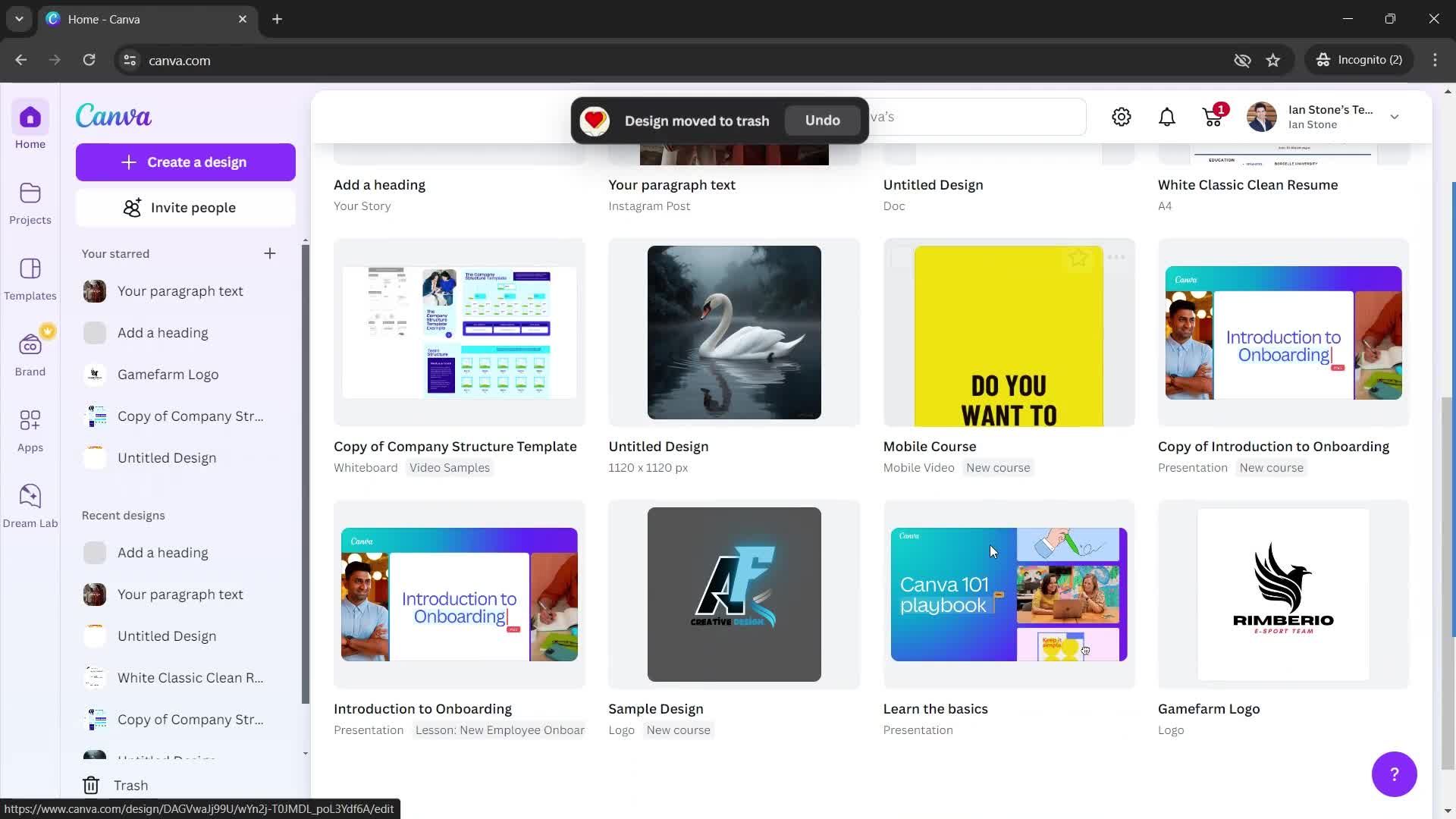The height and width of the screenshot is (819, 1456).
Task: Click Invite people button
Action: (186, 208)
